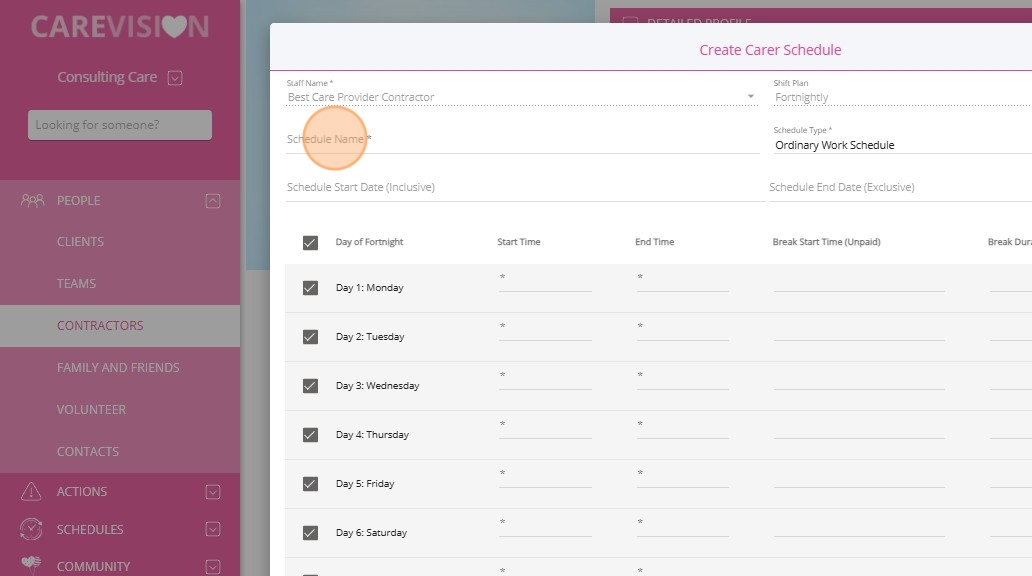
Task: Open Teams in the sidebar
Action: (x=76, y=284)
